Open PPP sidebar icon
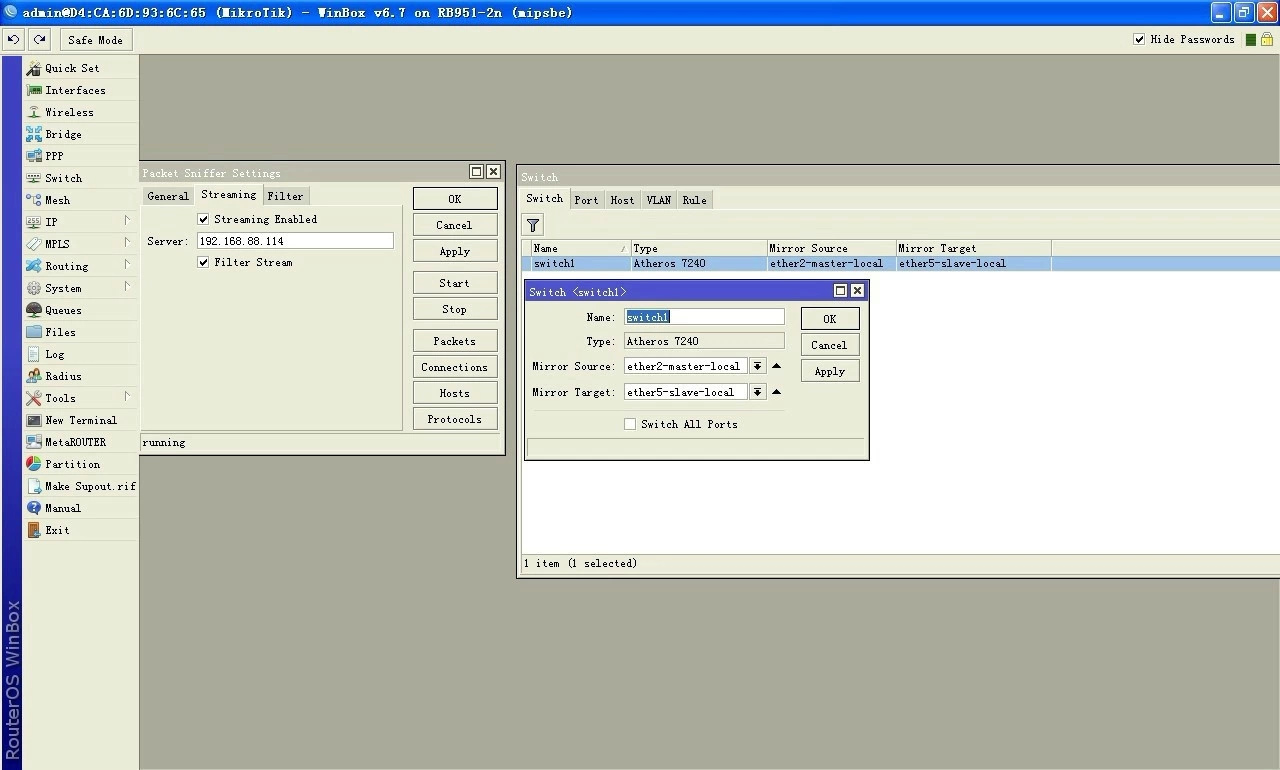The image size is (1280, 770). [34, 156]
